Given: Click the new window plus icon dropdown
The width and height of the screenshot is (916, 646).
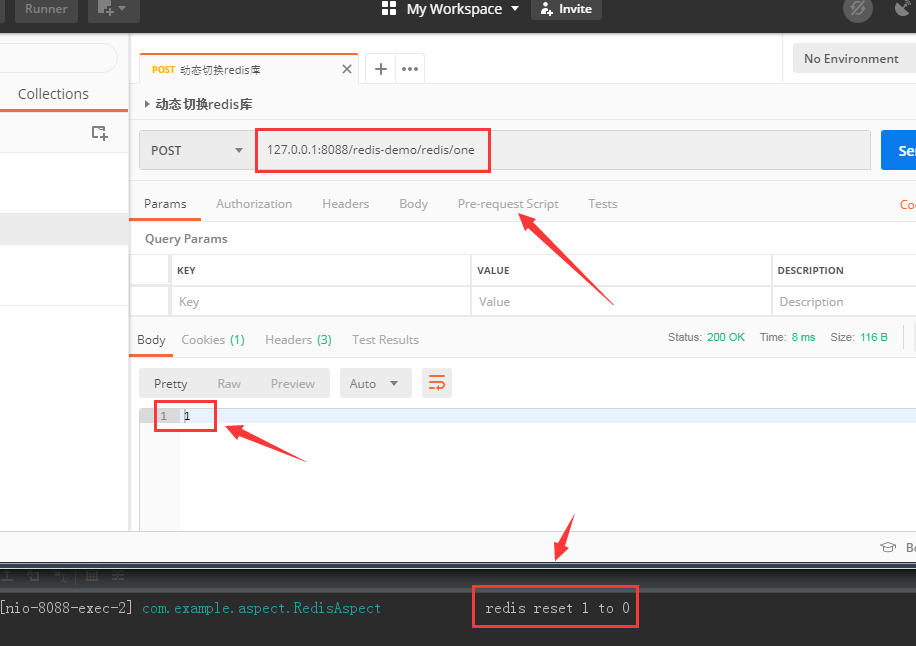Looking at the screenshot, I should [x=113, y=9].
